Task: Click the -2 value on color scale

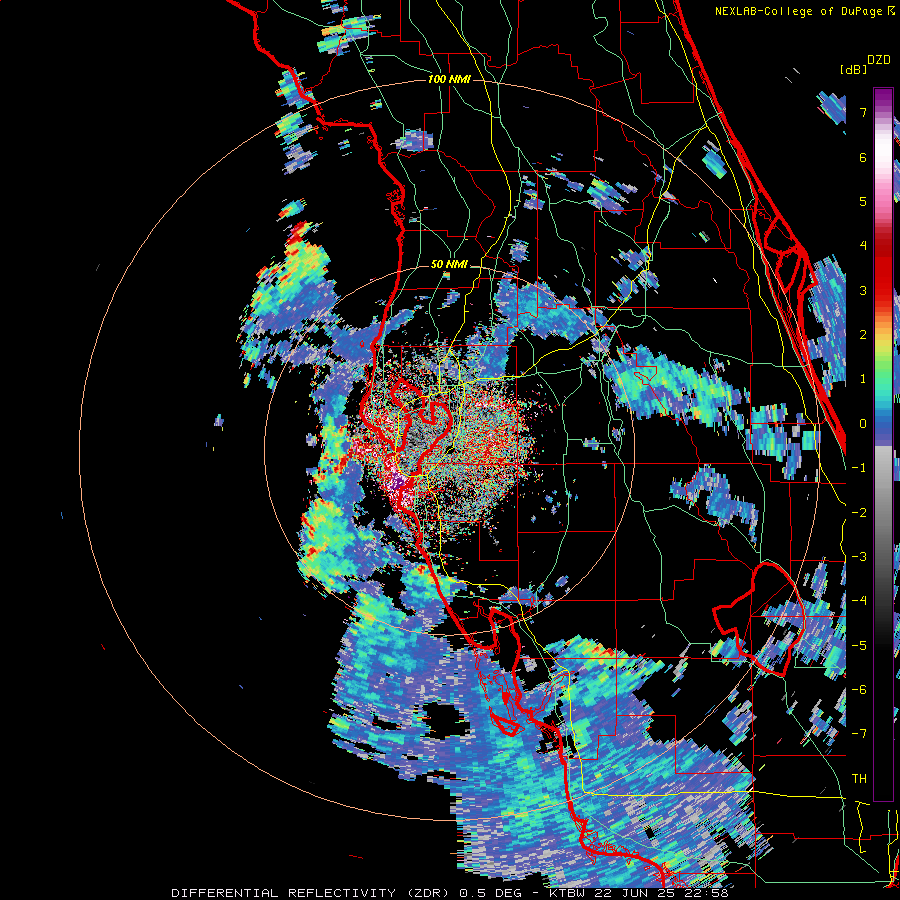Action: pos(859,512)
